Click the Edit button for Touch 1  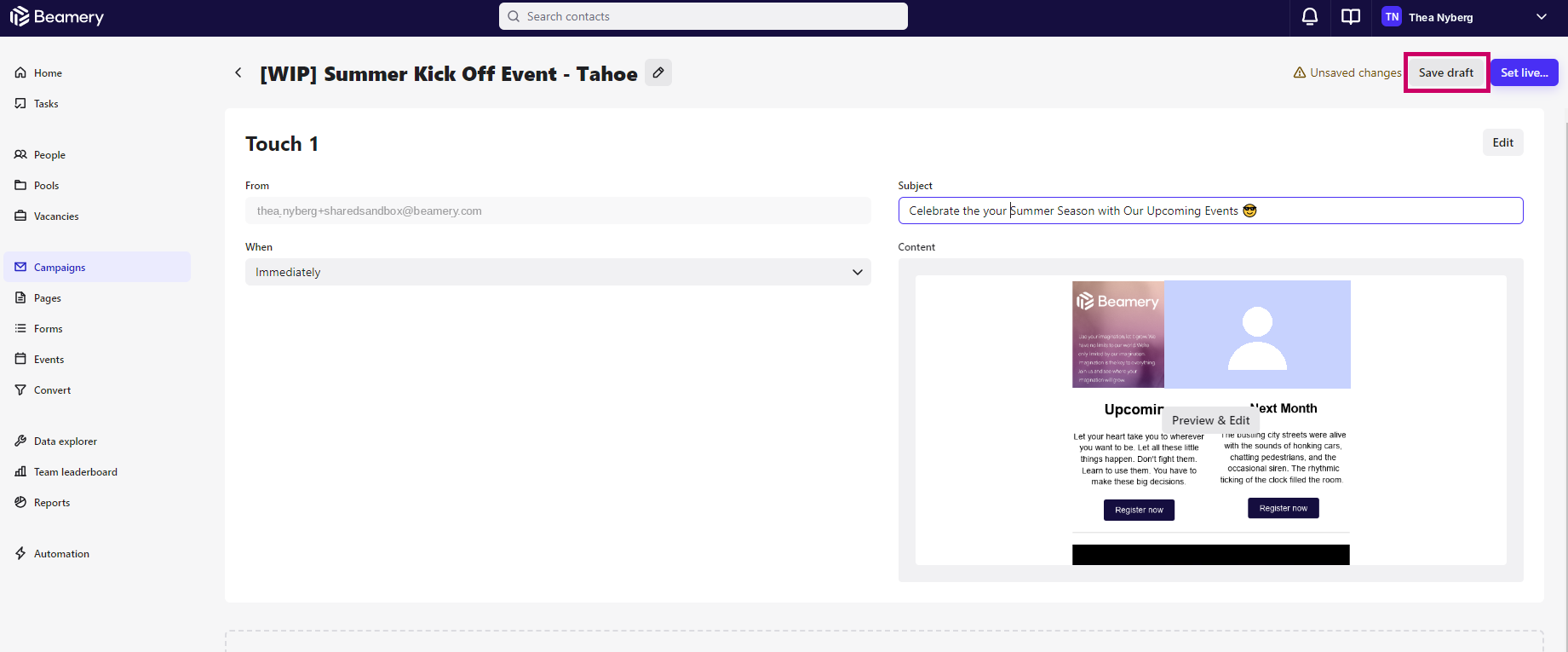1503,142
